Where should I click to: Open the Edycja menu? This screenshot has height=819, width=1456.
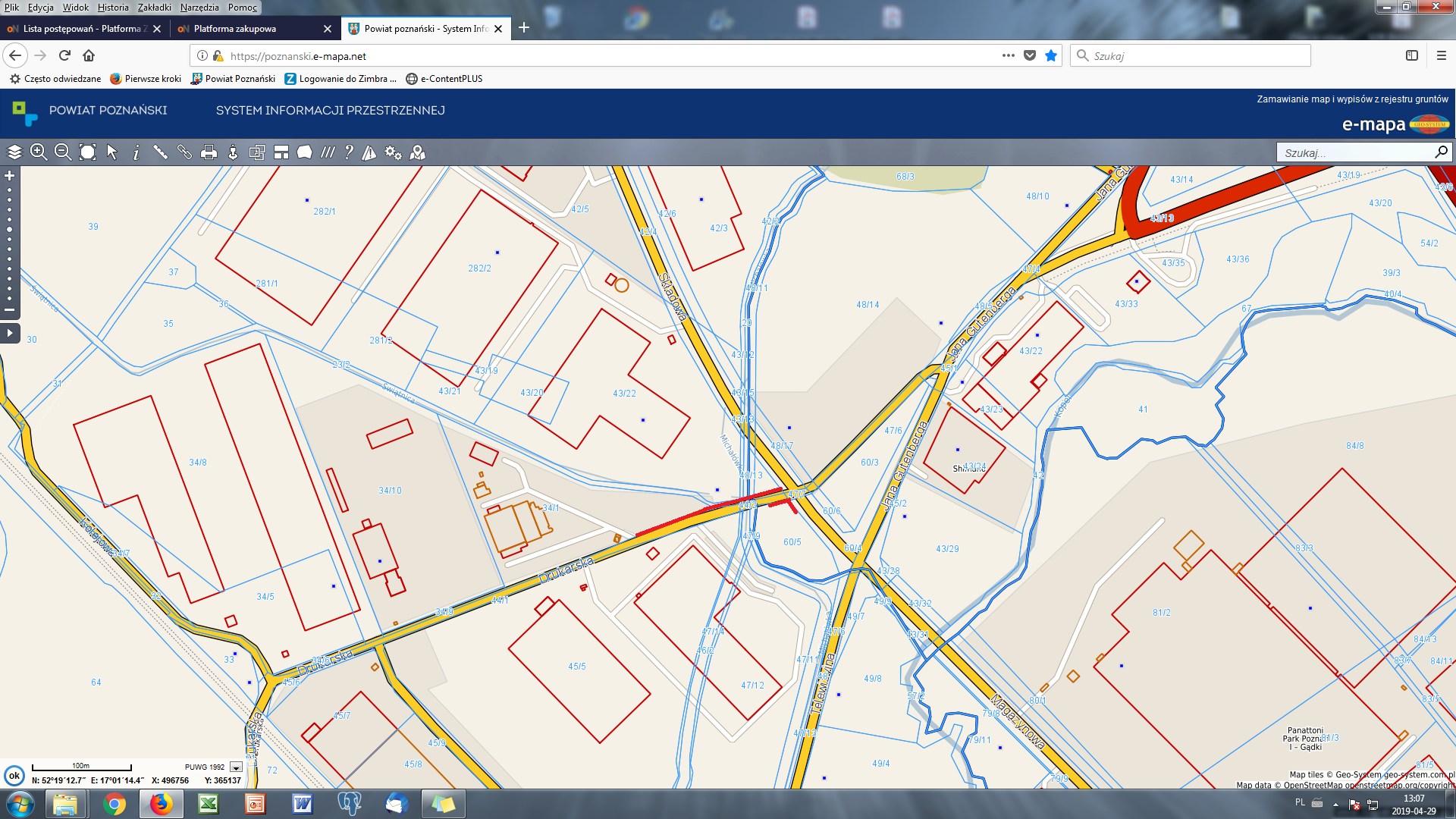click(x=40, y=8)
